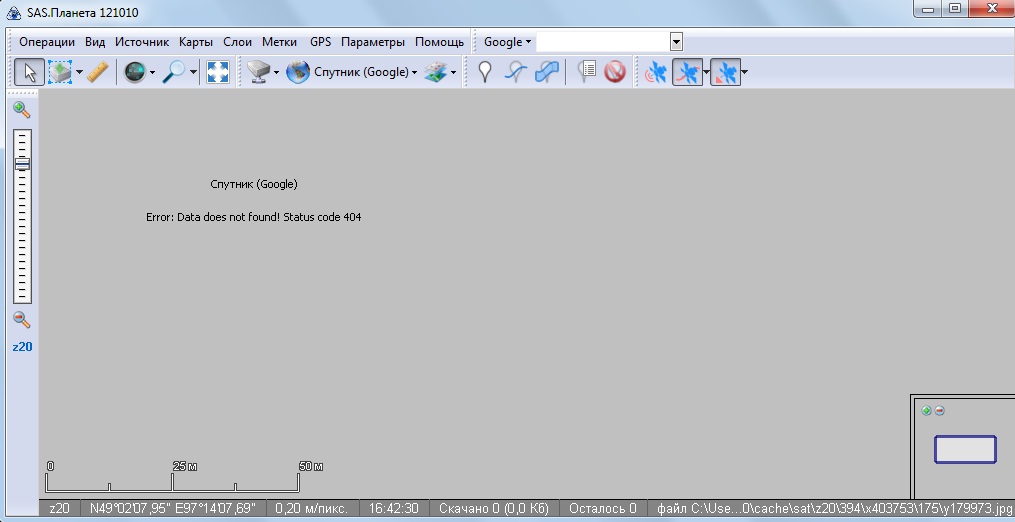Click the Осталось 0 status entry
The image size is (1015, 522).
(x=603, y=508)
